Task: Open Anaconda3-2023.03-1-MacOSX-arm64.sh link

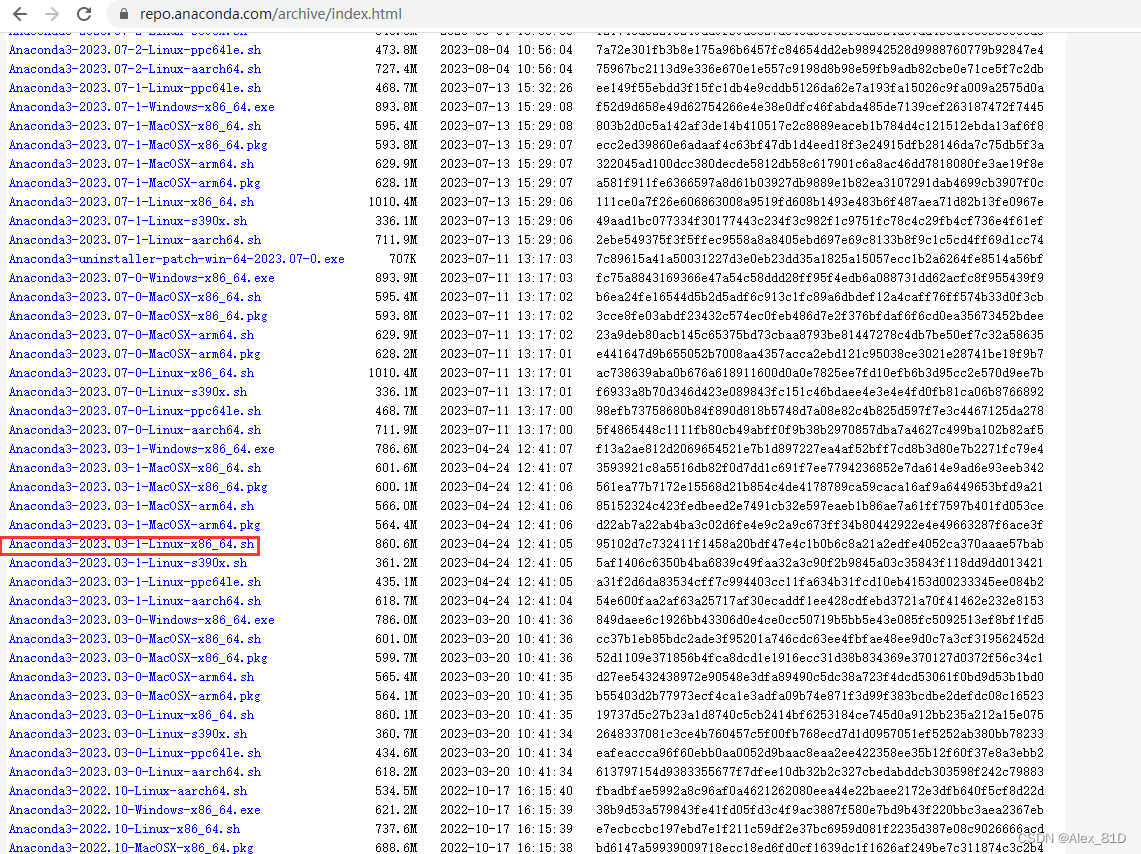Action: pos(132,506)
